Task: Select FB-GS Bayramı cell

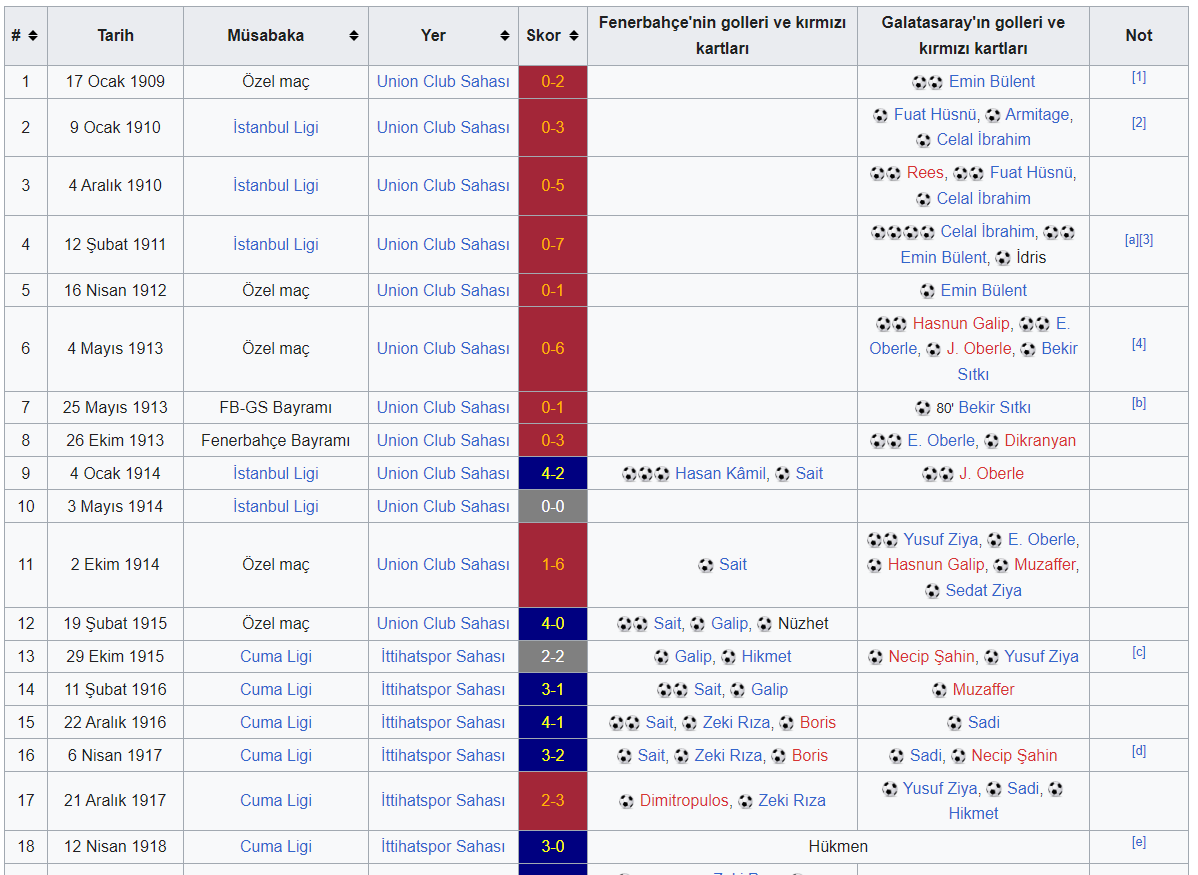Action: 276,408
